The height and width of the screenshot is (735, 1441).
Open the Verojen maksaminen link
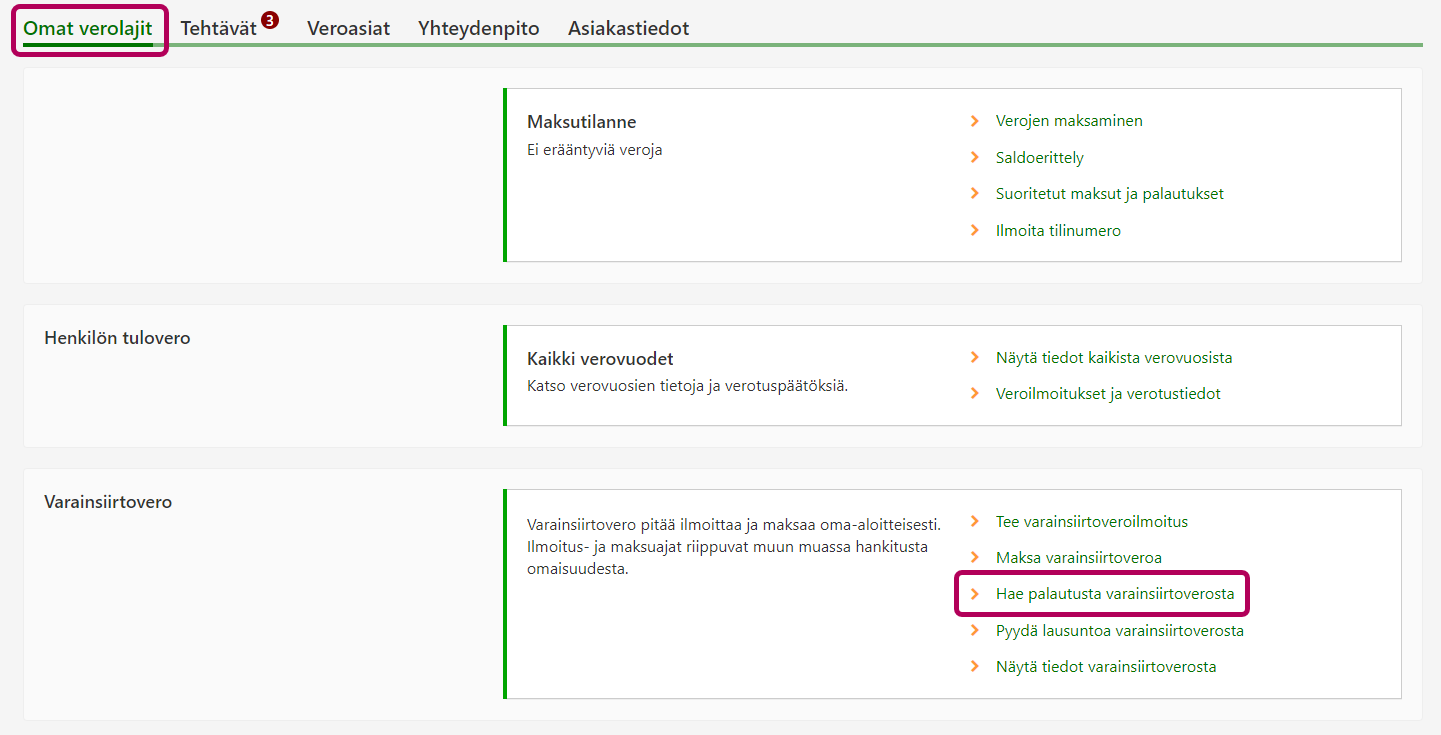tap(1069, 121)
